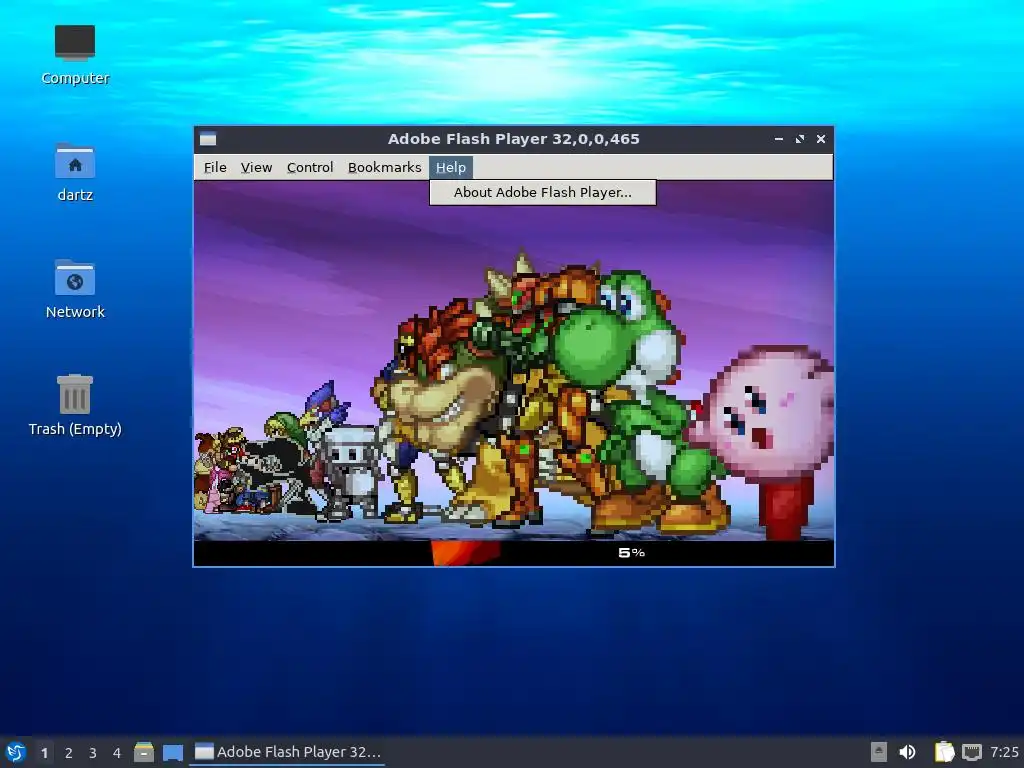
Task: Click Adobe Flash Player taskbar button
Action: pos(287,752)
